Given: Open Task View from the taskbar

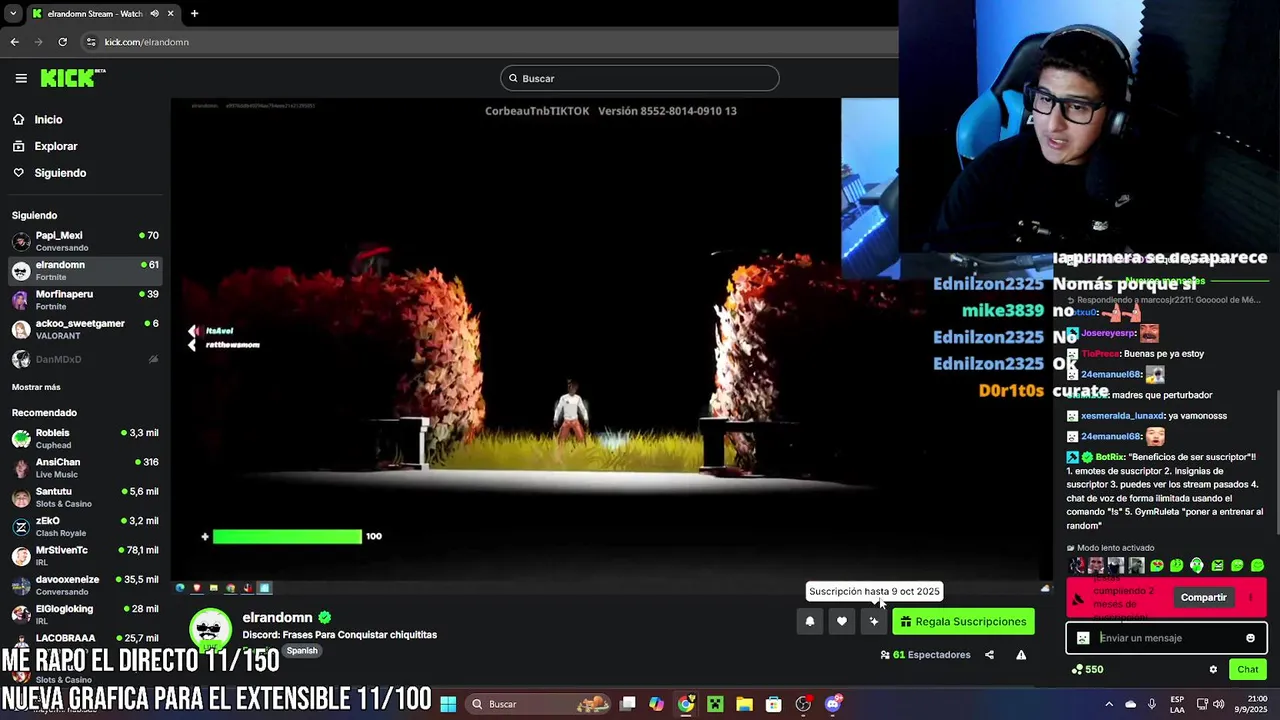Looking at the screenshot, I should pos(627,704).
